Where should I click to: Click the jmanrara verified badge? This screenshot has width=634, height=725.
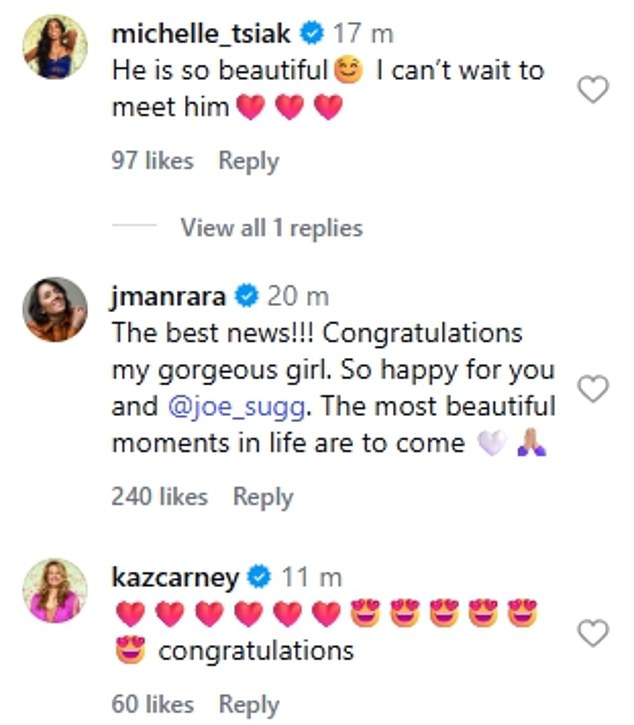click(247, 296)
